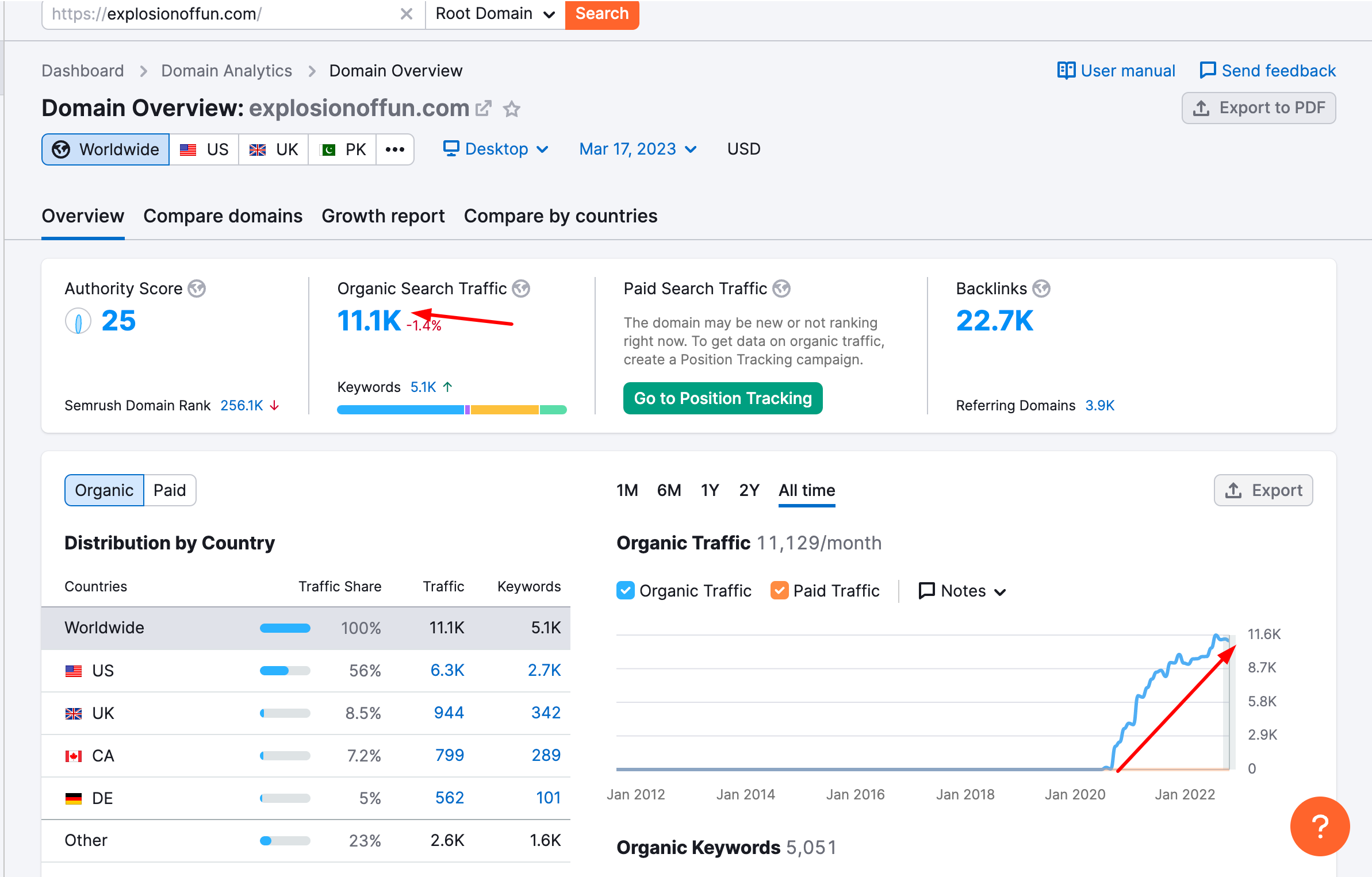Go to Domain Analytics breadcrumb
Viewport: 1372px width, 877px height.
227,71
